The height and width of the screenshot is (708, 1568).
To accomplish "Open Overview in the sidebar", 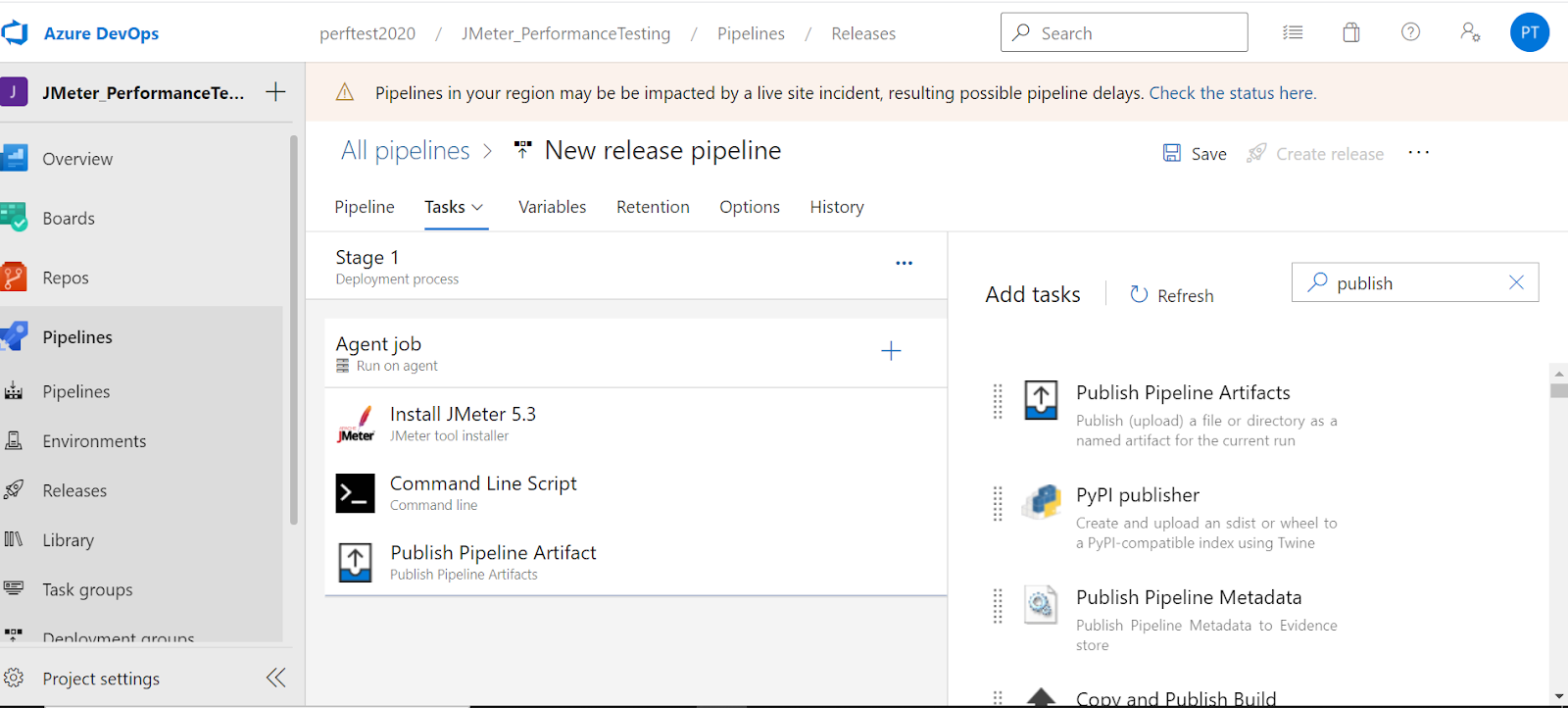I will point(77,159).
